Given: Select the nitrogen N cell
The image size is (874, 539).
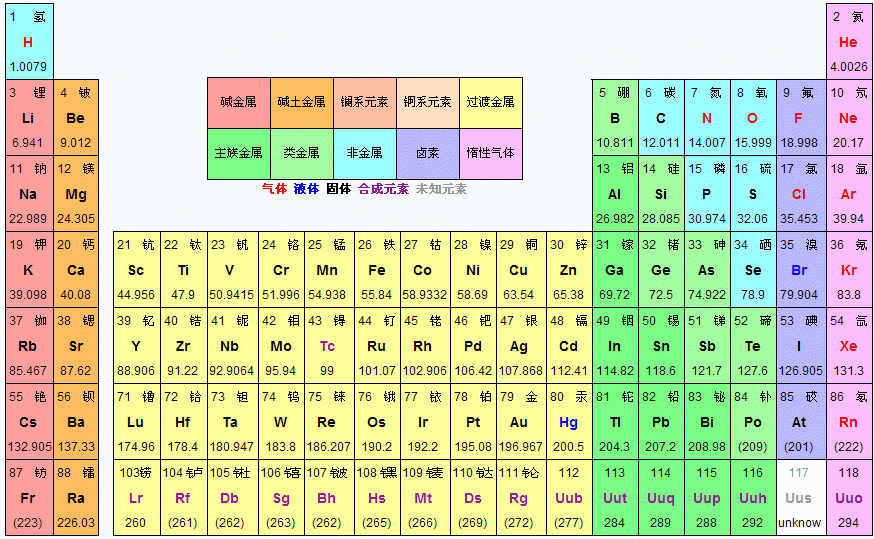Looking at the screenshot, I should tap(707, 118).
